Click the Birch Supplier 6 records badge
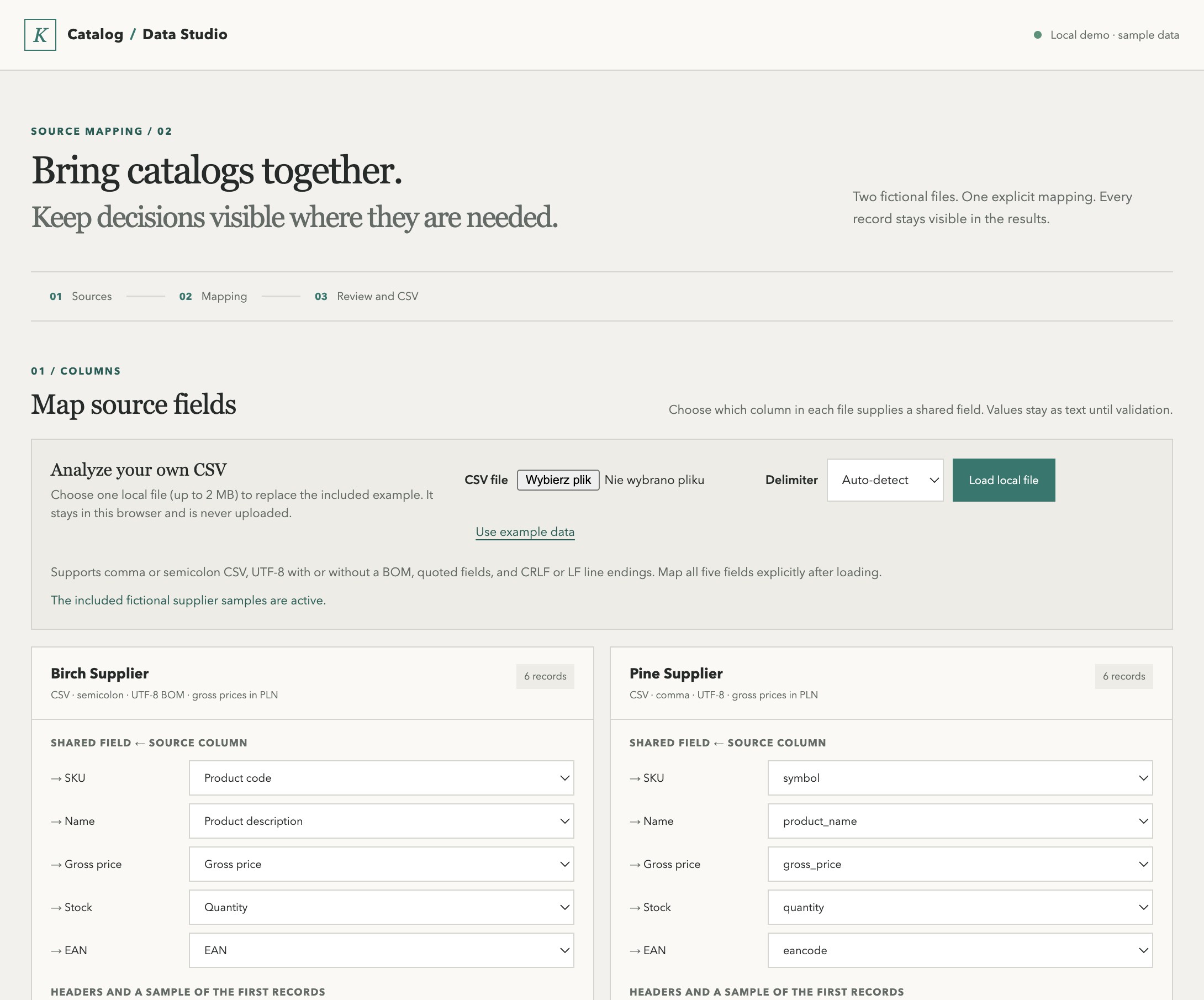The height and width of the screenshot is (1000, 1204). point(545,676)
